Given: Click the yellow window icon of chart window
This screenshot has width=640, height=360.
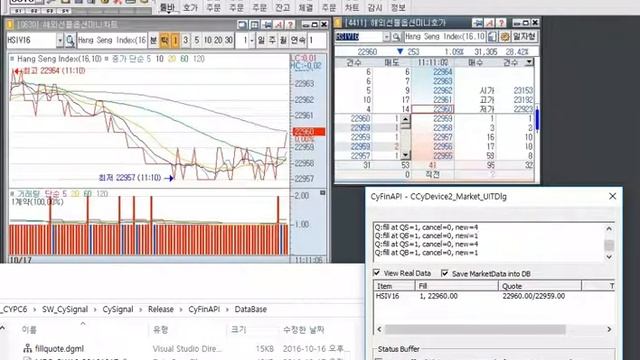Looking at the screenshot, I should 10,24.
